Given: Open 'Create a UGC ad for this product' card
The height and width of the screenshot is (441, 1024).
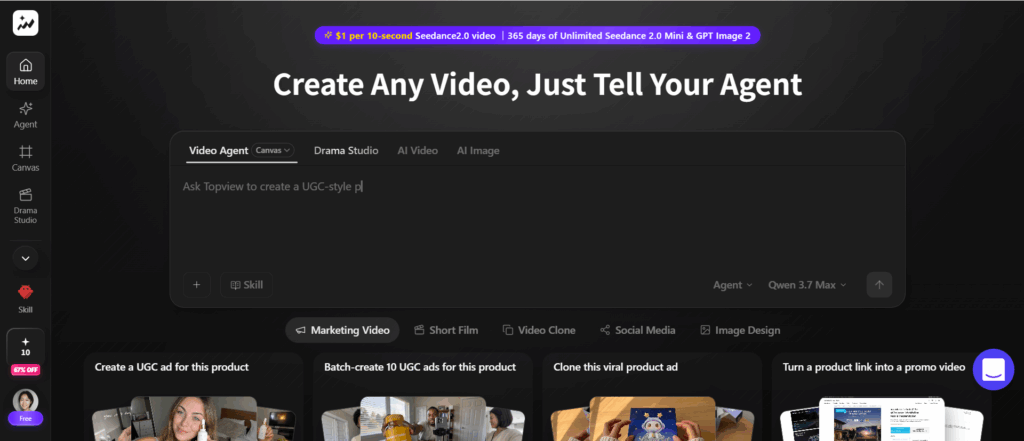Looking at the screenshot, I should pos(193,397).
